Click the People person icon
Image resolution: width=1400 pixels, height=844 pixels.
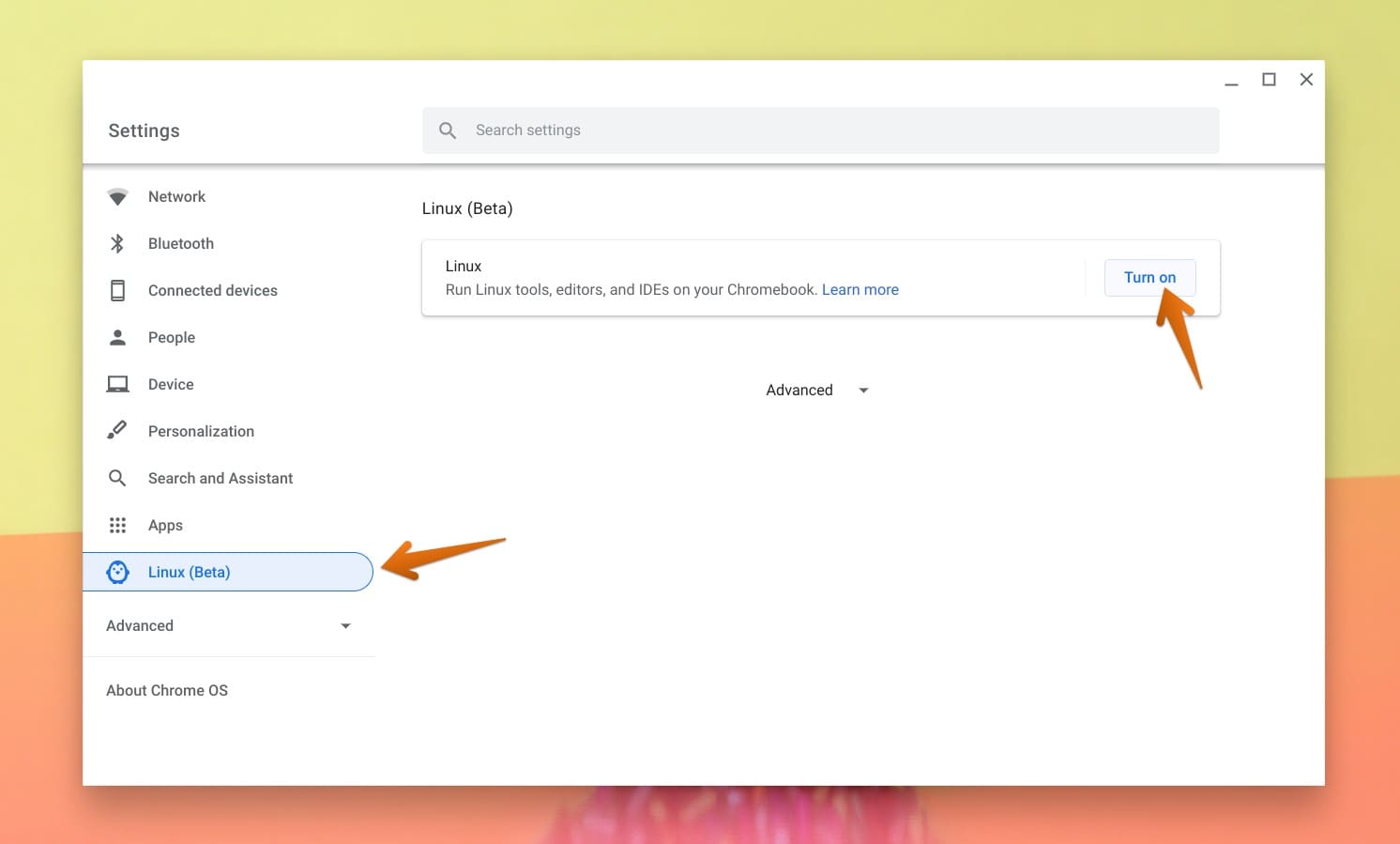(117, 337)
